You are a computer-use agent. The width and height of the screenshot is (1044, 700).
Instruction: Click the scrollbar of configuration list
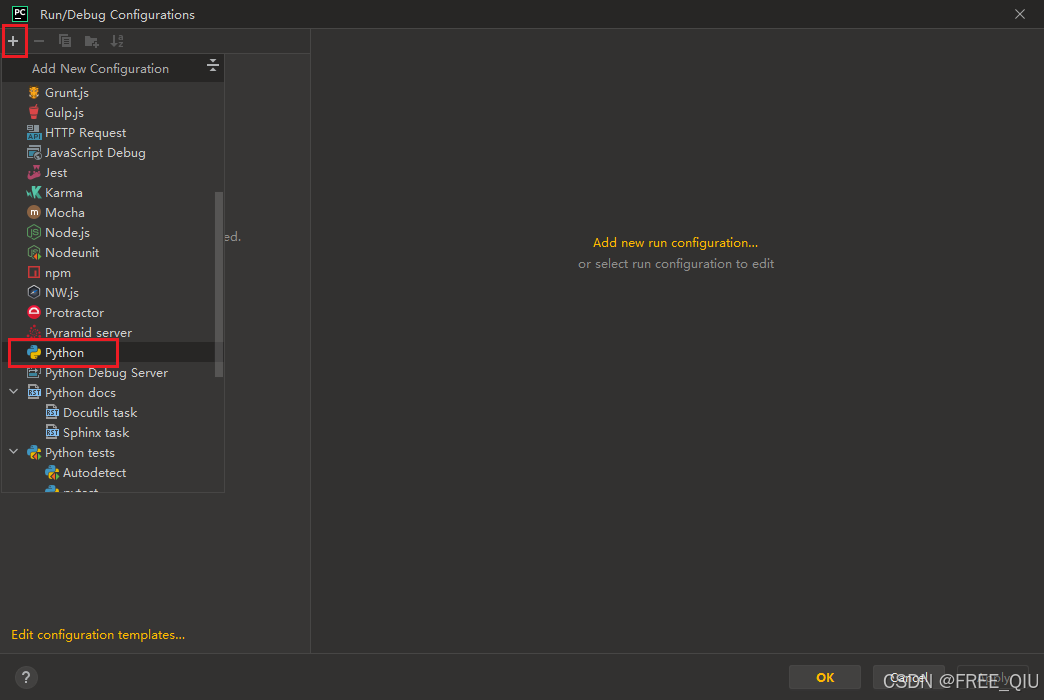pyautogui.click(x=219, y=284)
